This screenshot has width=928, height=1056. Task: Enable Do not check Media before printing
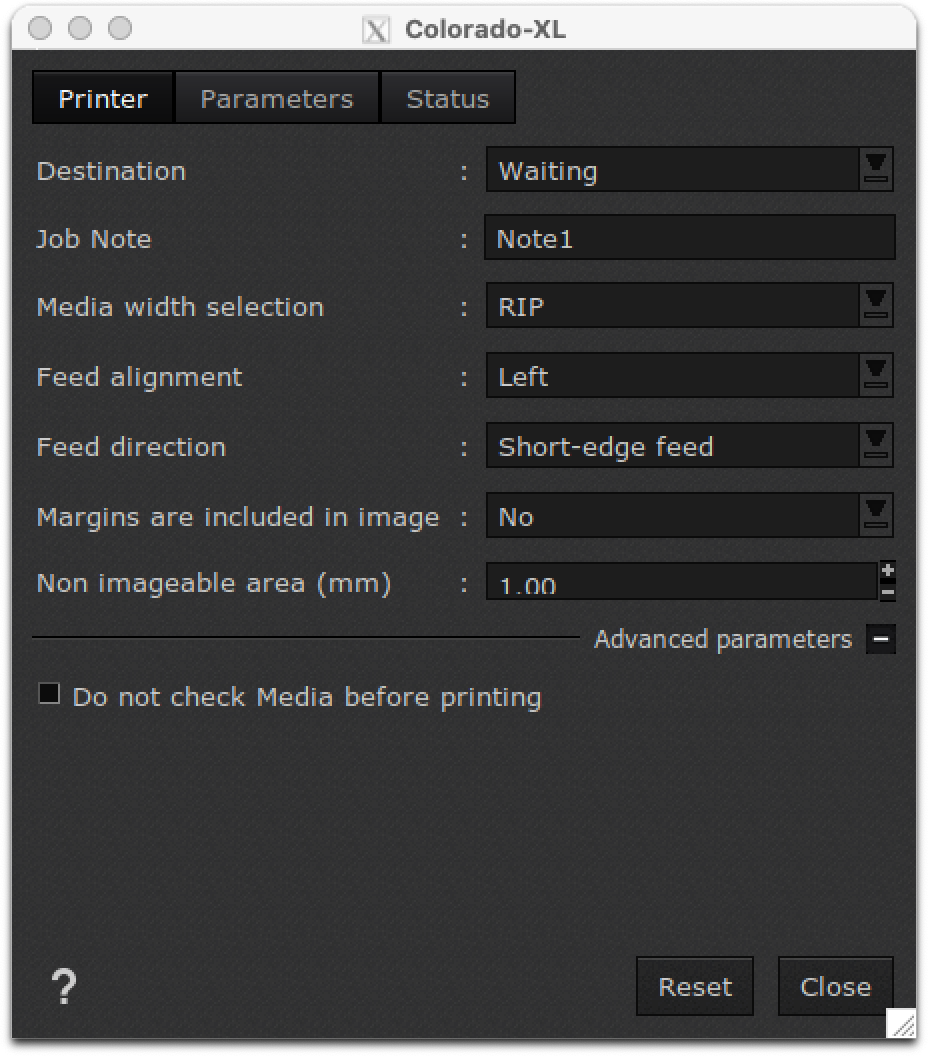tap(49, 694)
